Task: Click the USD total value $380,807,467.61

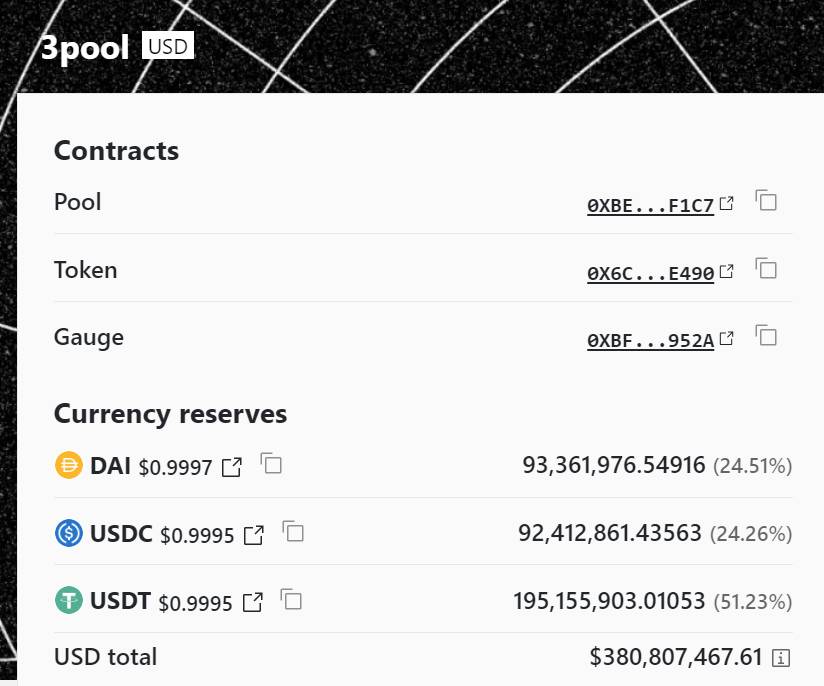Action: (676, 657)
